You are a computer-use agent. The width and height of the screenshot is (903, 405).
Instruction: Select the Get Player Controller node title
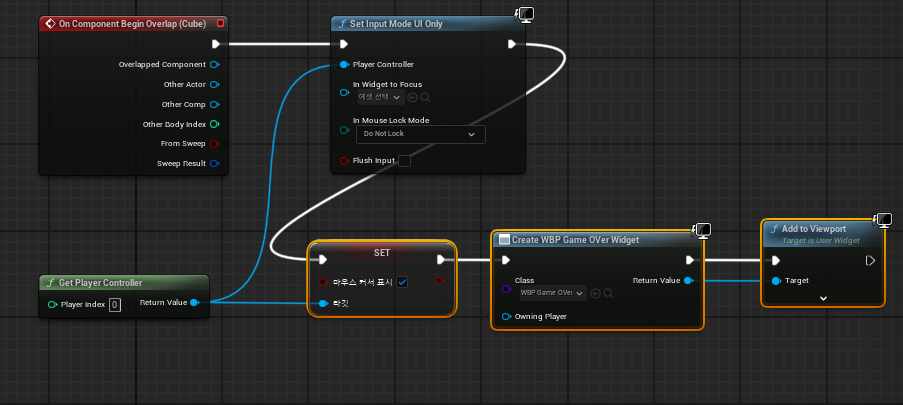point(101,283)
